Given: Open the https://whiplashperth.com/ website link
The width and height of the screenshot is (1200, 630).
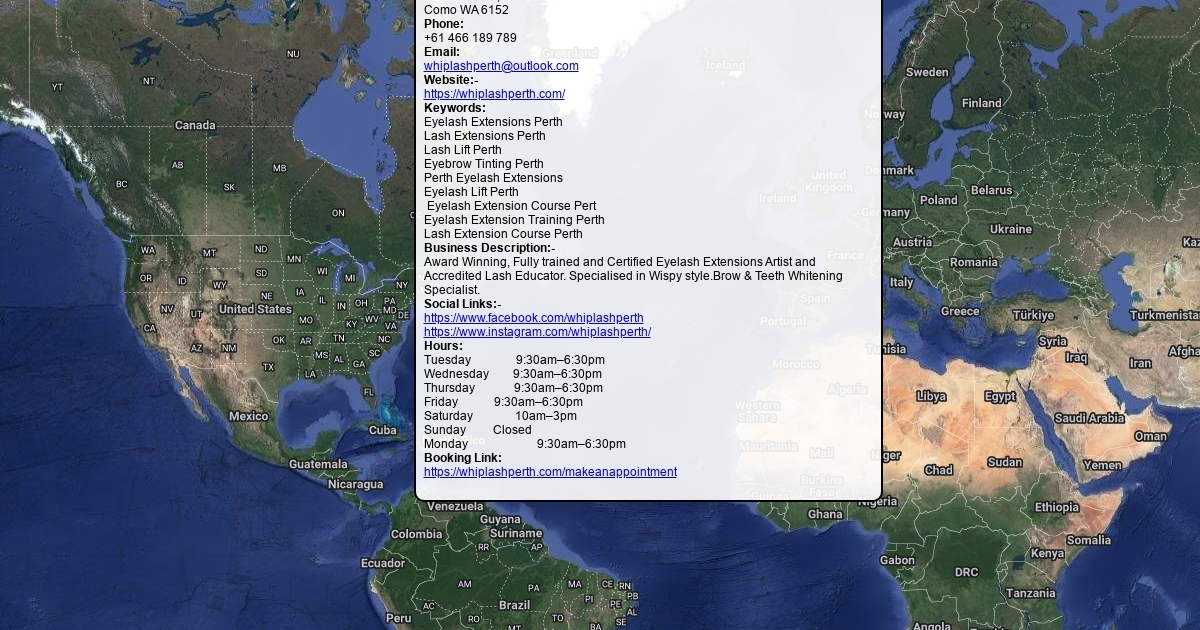Looking at the screenshot, I should 494,94.
